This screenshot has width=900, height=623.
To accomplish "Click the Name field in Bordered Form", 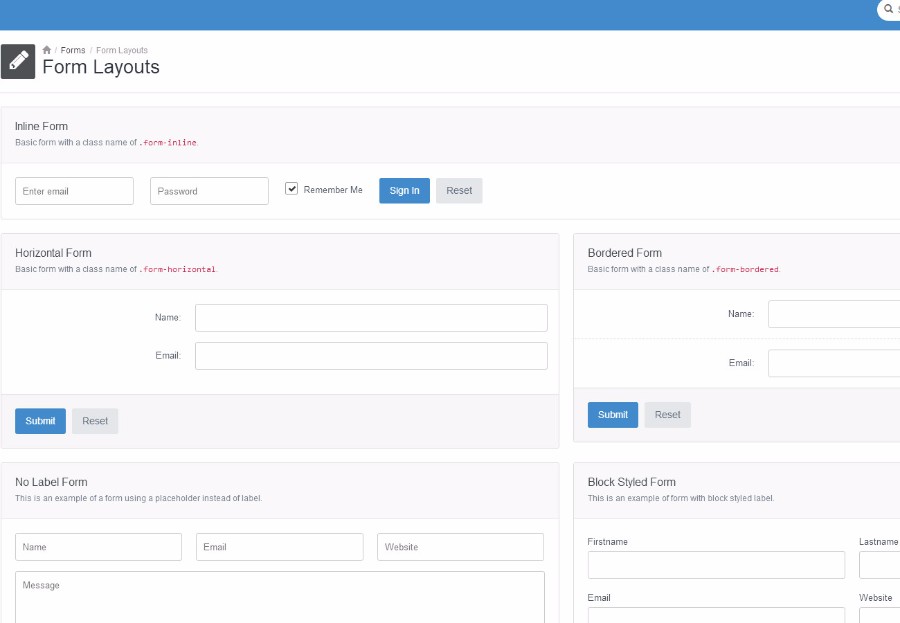I will point(833,314).
